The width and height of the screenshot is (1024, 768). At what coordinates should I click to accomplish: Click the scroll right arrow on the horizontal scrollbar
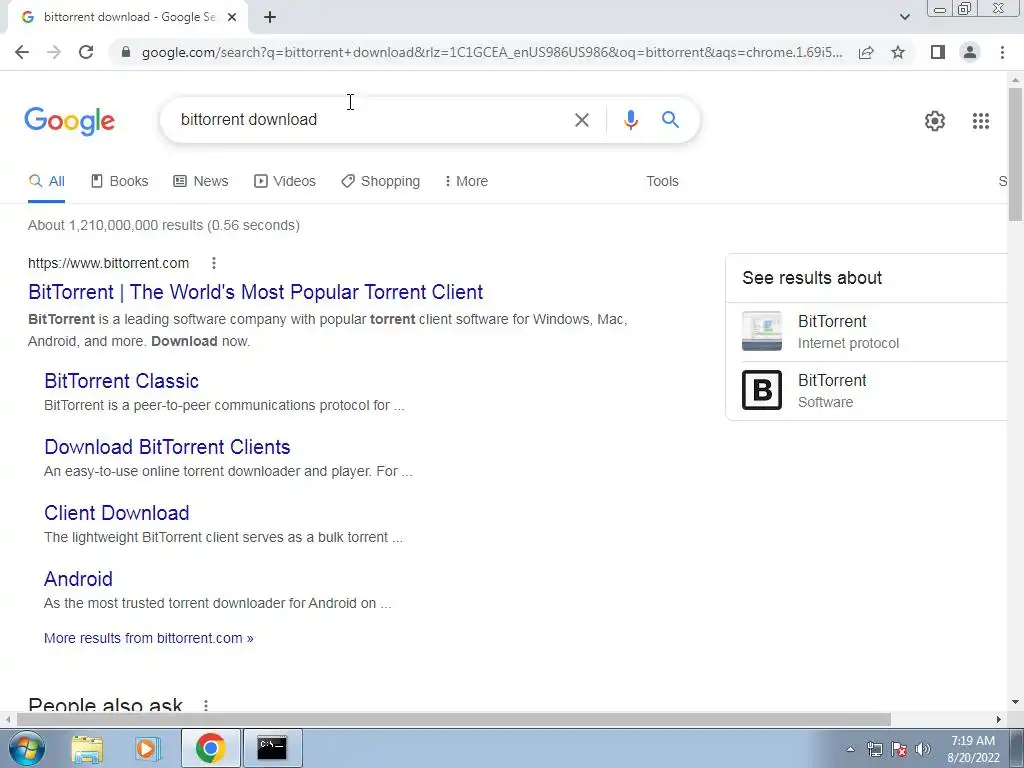[x=999, y=719]
